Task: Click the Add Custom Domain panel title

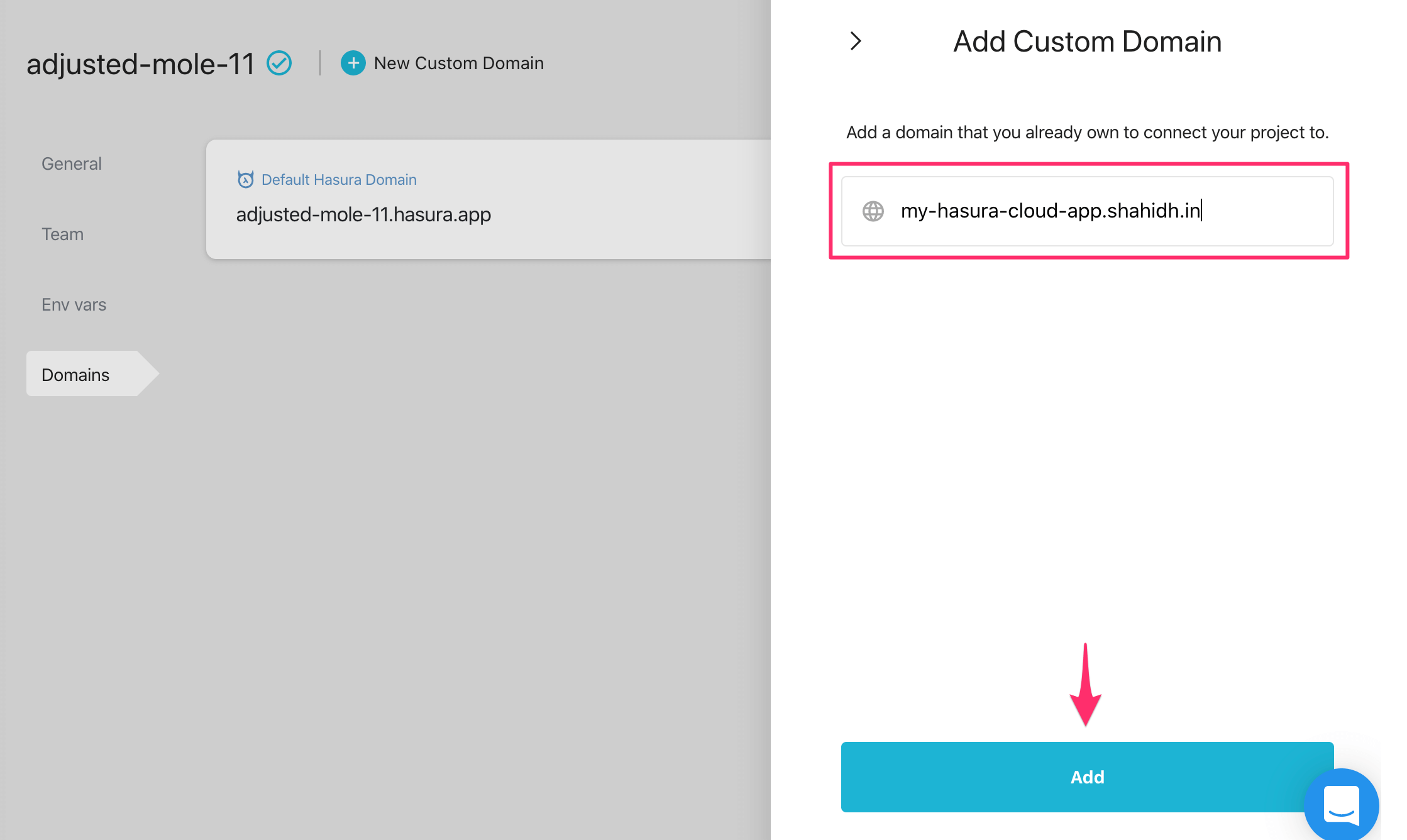Action: 1087,41
